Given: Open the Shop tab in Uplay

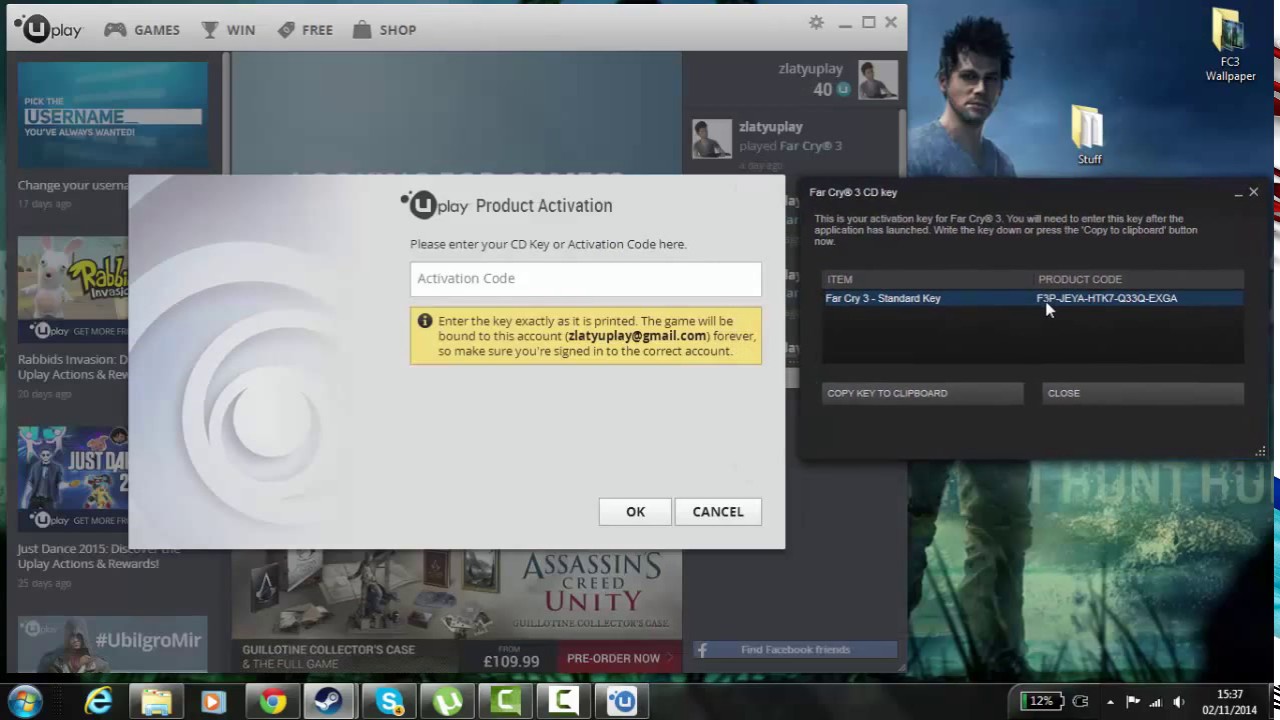Looking at the screenshot, I should [x=384, y=30].
